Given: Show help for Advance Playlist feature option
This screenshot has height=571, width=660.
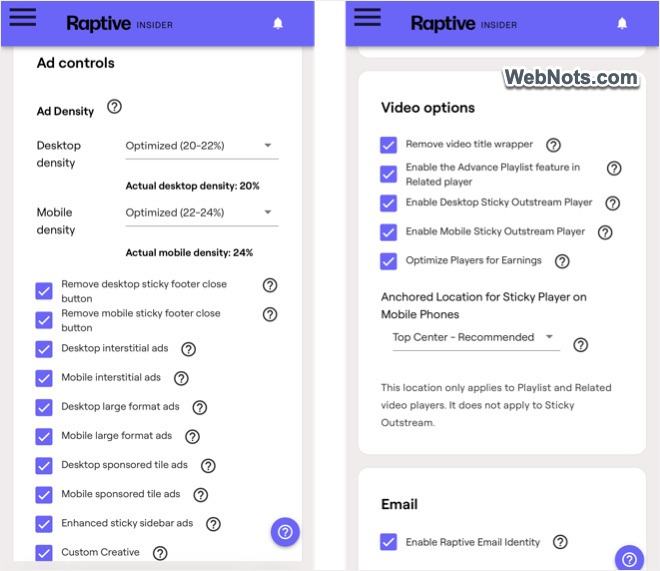Looking at the screenshot, I should pos(614,168).
